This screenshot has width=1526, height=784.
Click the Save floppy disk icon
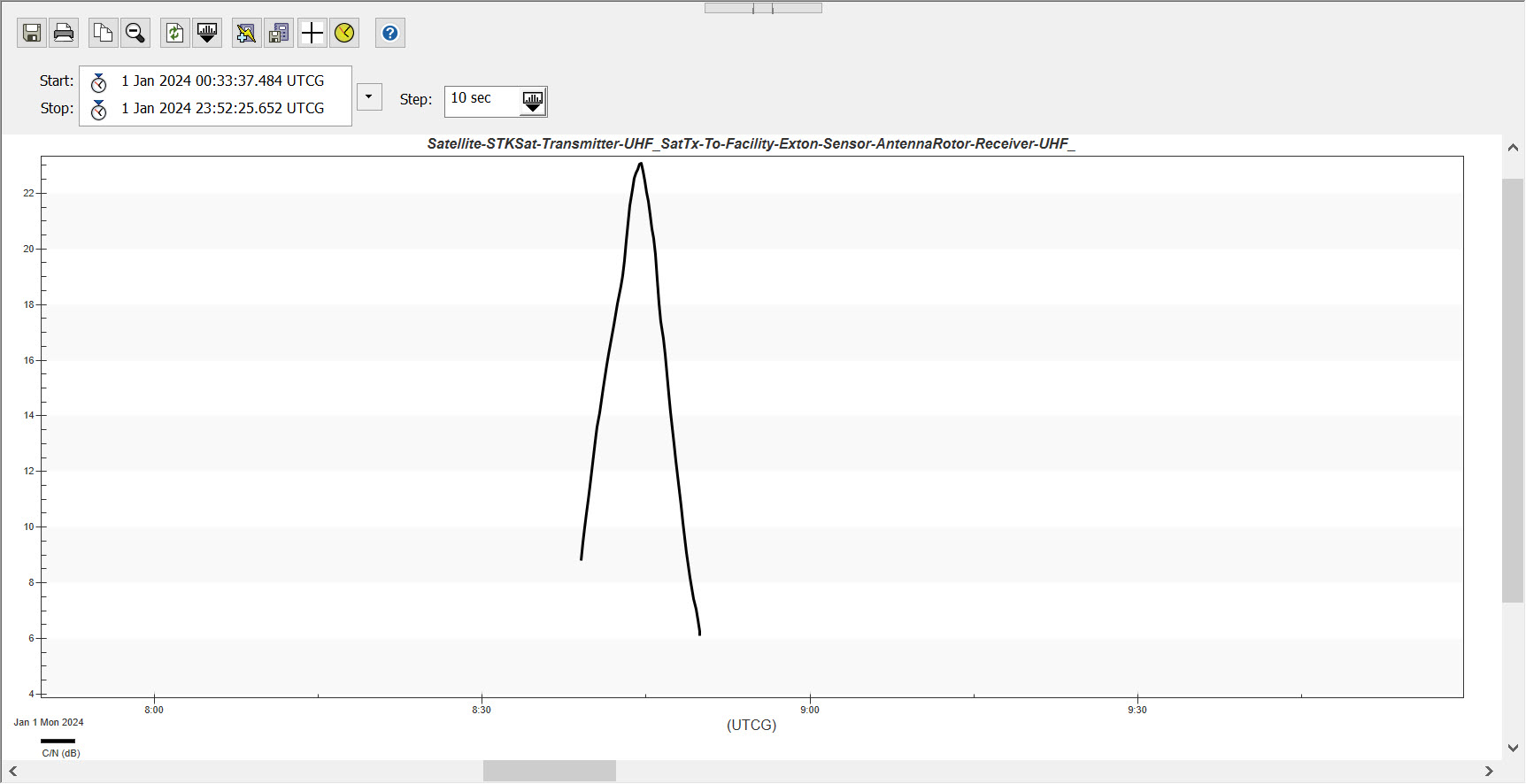[x=32, y=34]
